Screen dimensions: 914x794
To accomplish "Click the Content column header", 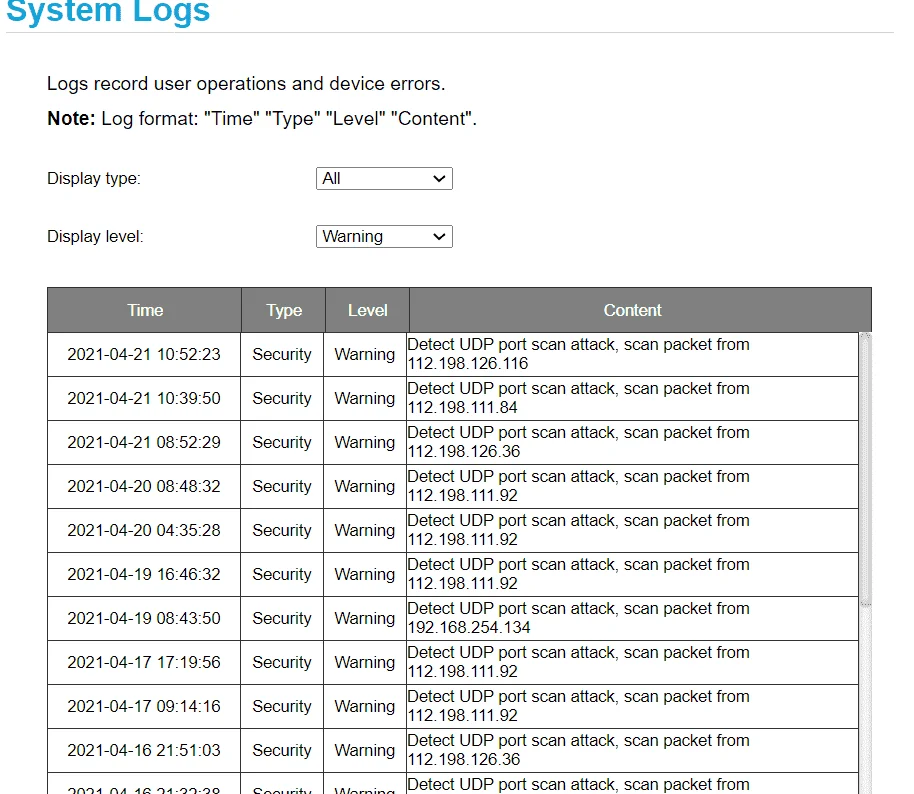I will (632, 310).
